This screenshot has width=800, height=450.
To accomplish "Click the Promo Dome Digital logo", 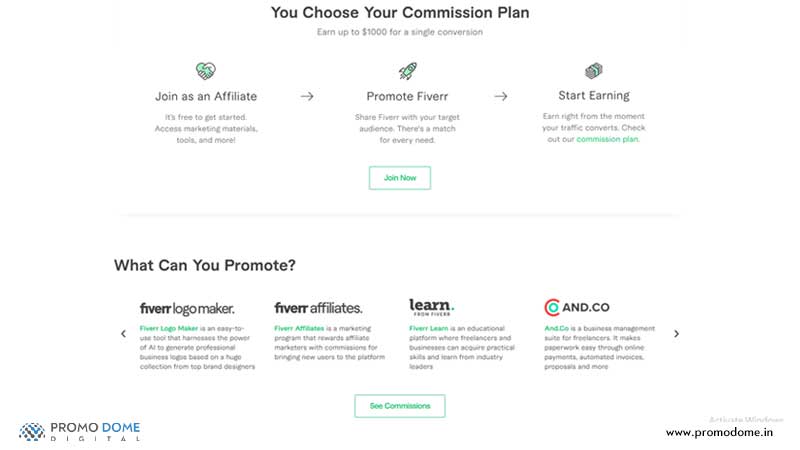I will pyautogui.click(x=80, y=432).
